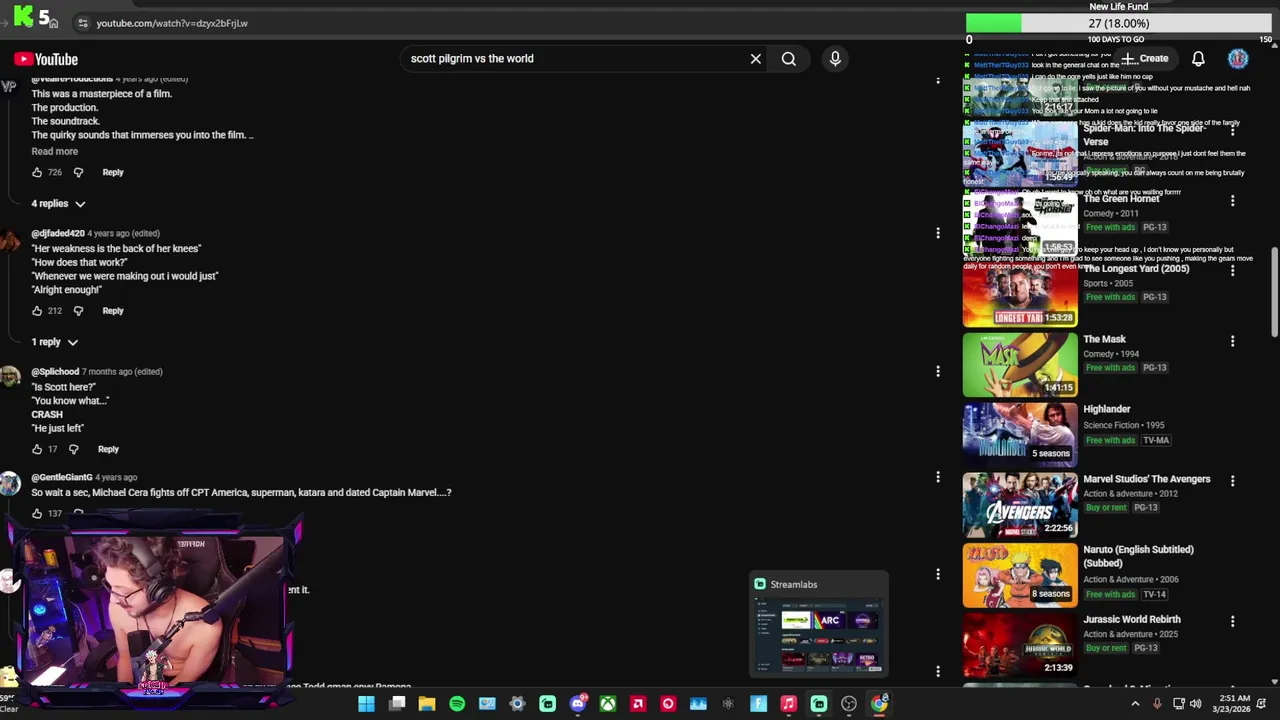Expand the '1 reply' thread
Screen dimensions: 1280x720
point(54,342)
